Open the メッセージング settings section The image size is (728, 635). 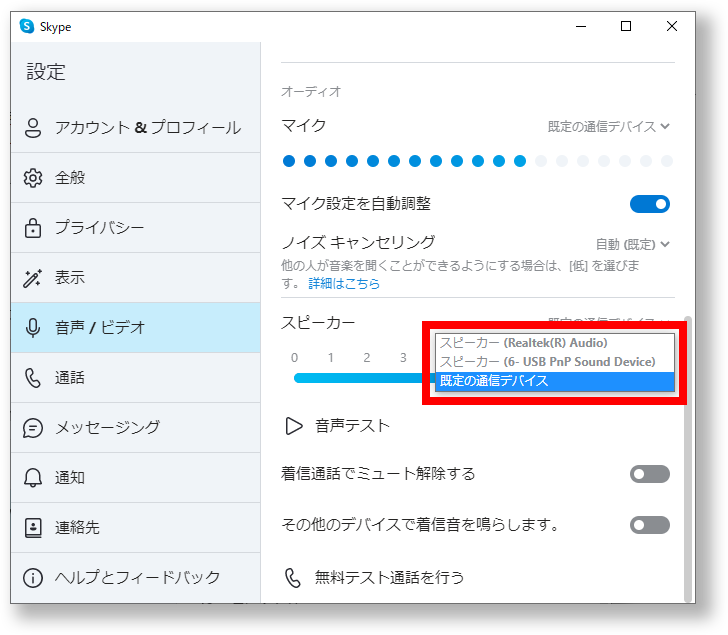click(x=136, y=428)
